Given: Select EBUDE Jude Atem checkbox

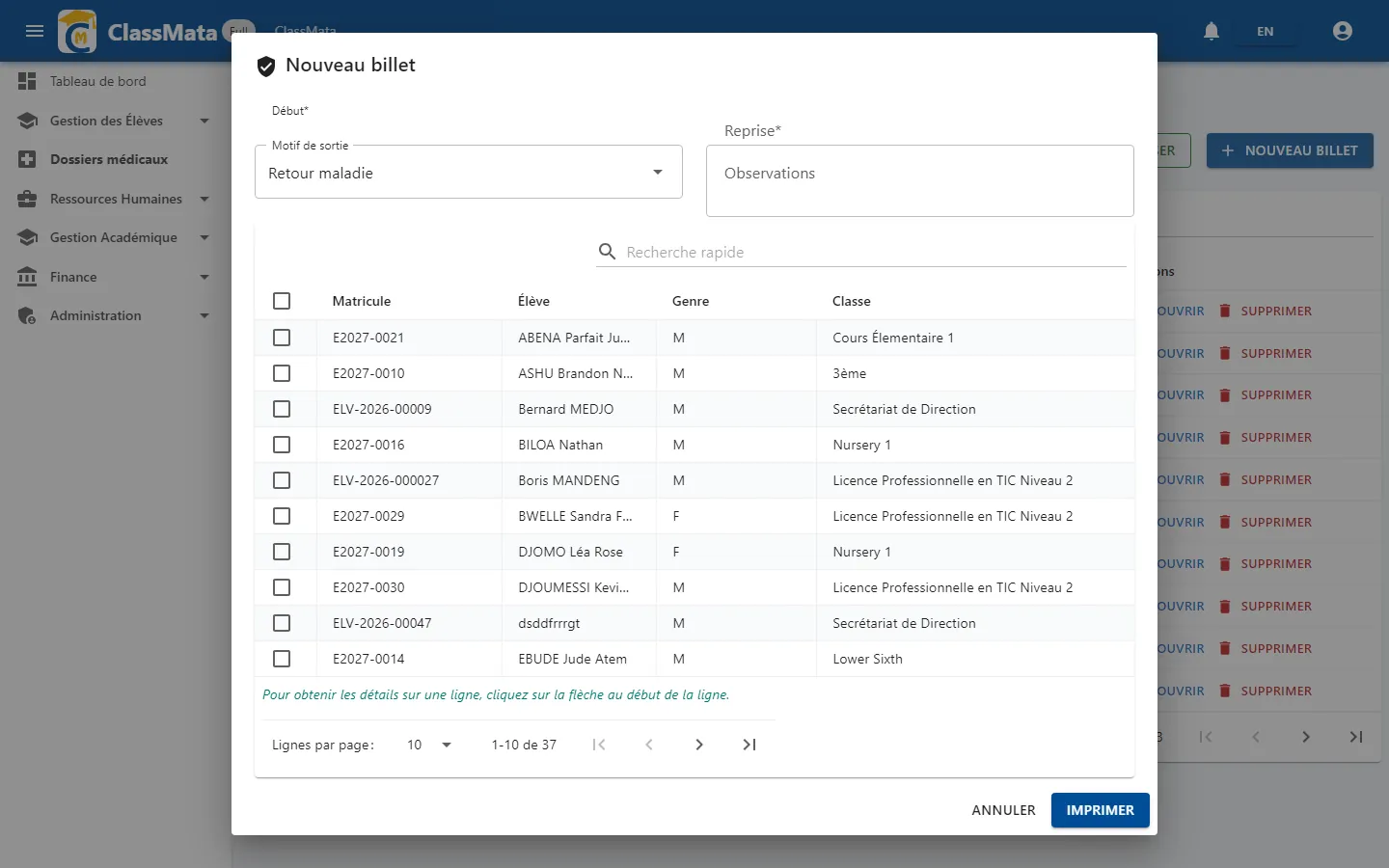Looking at the screenshot, I should pyautogui.click(x=282, y=659).
